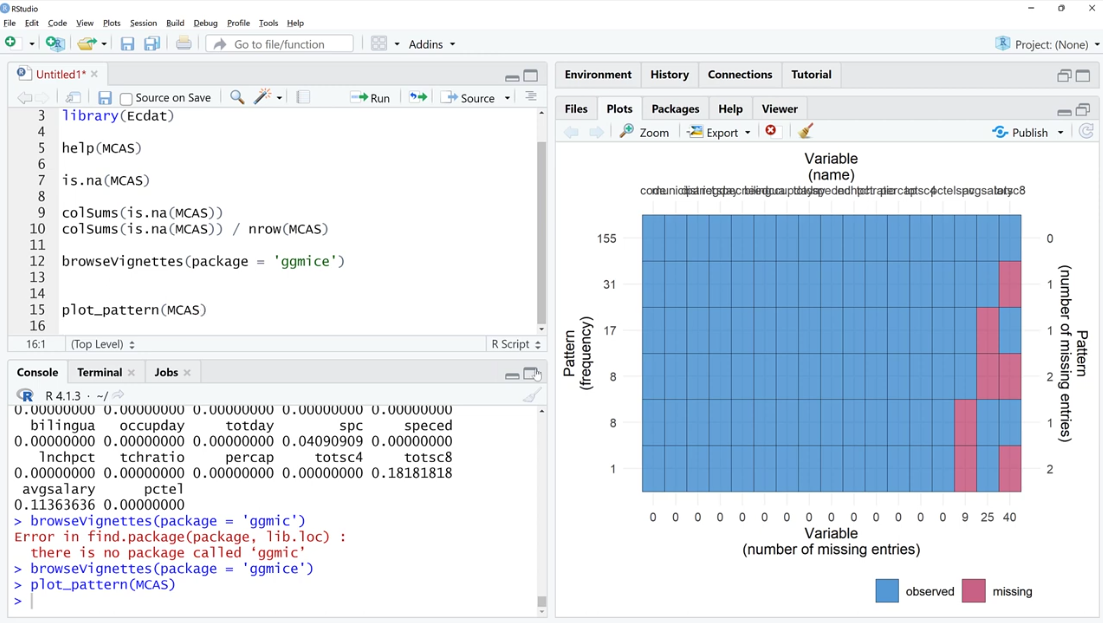
Task: Click the clear console broom icon
Action: [x=533, y=395]
